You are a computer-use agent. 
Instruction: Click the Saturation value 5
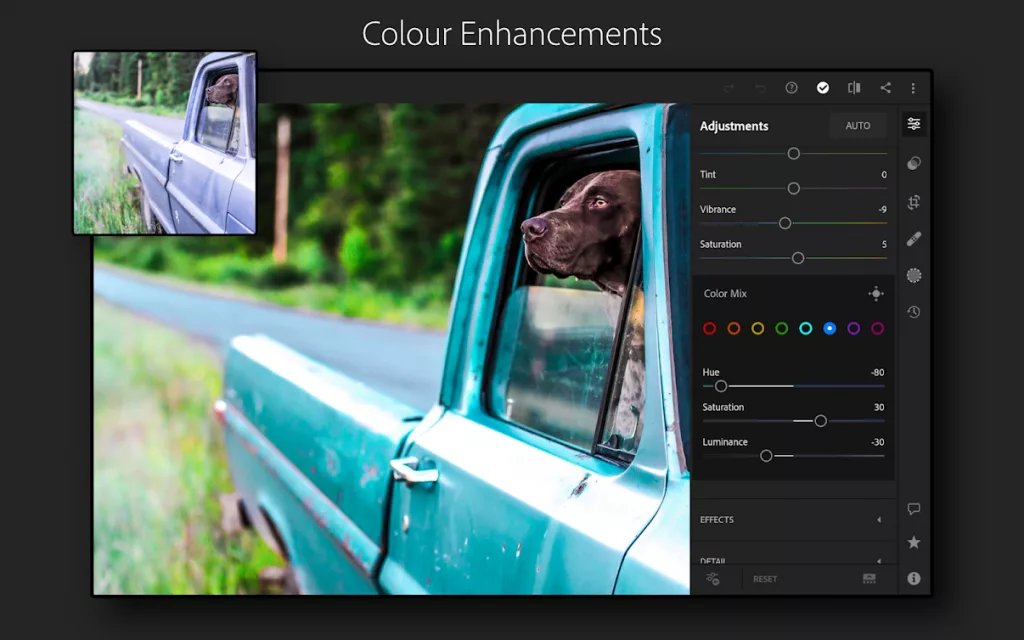click(x=884, y=244)
